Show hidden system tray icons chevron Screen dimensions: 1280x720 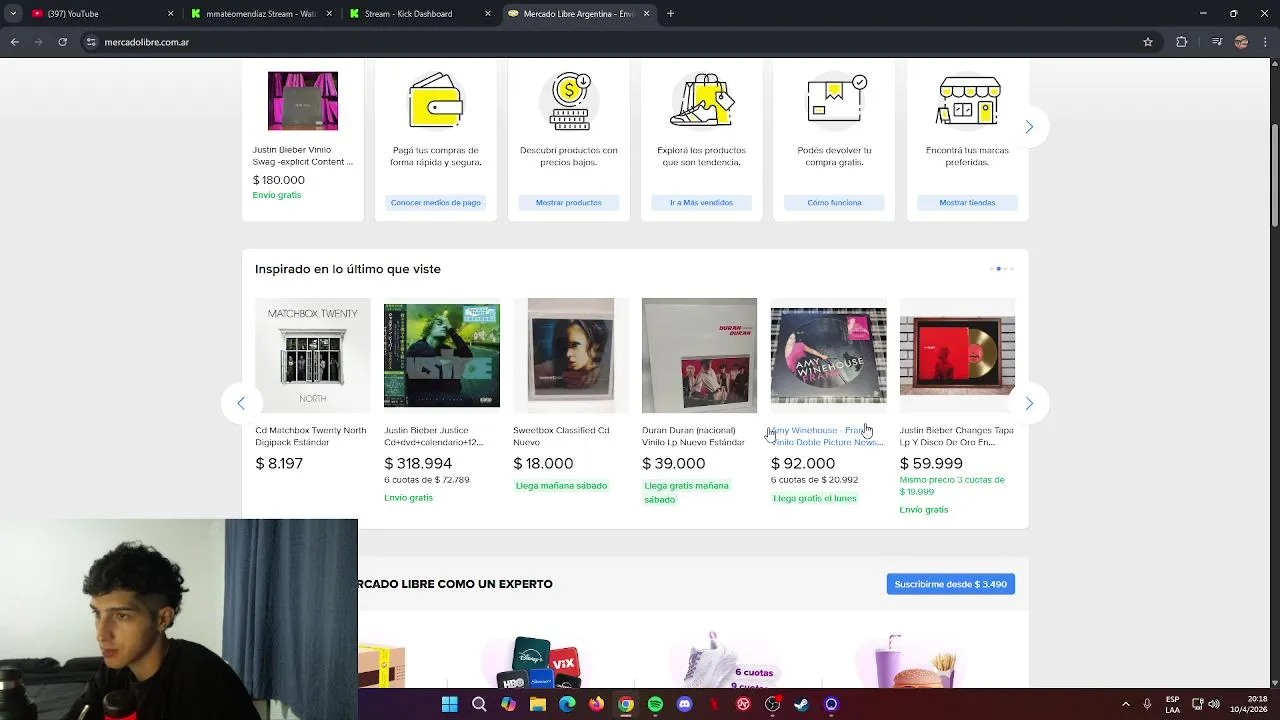1125,704
